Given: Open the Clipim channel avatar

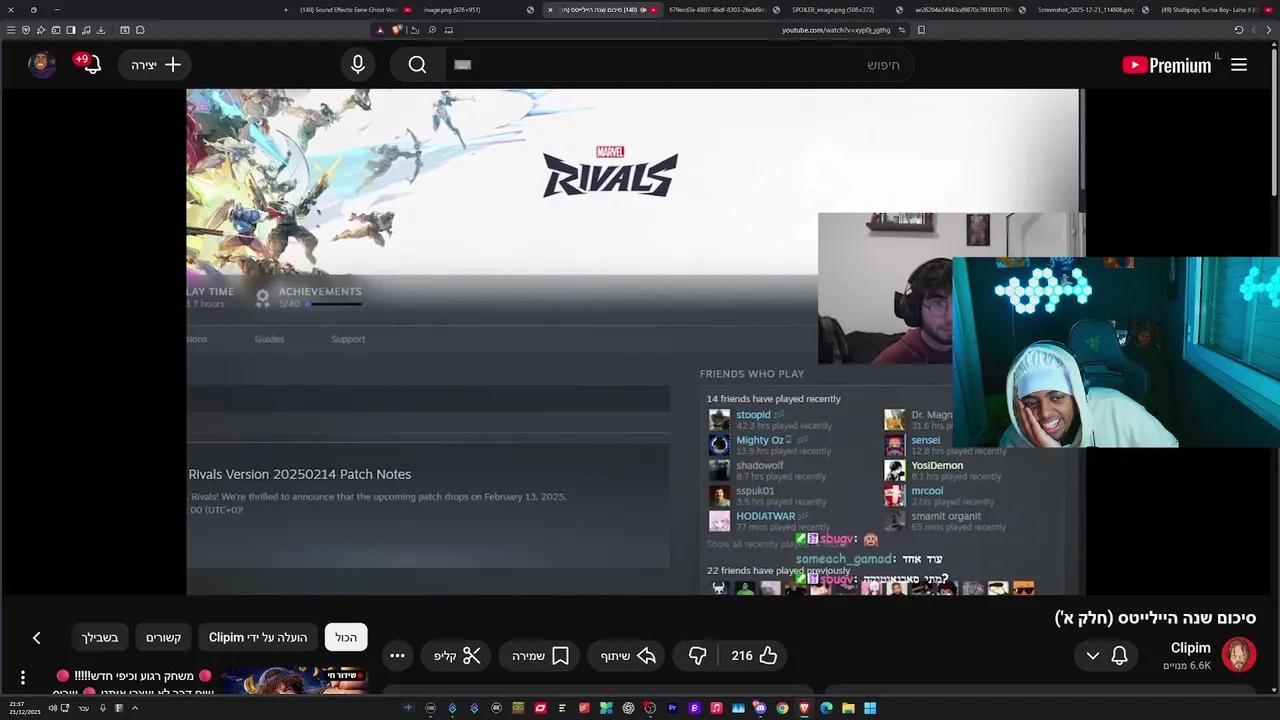Looking at the screenshot, I should point(1238,655).
